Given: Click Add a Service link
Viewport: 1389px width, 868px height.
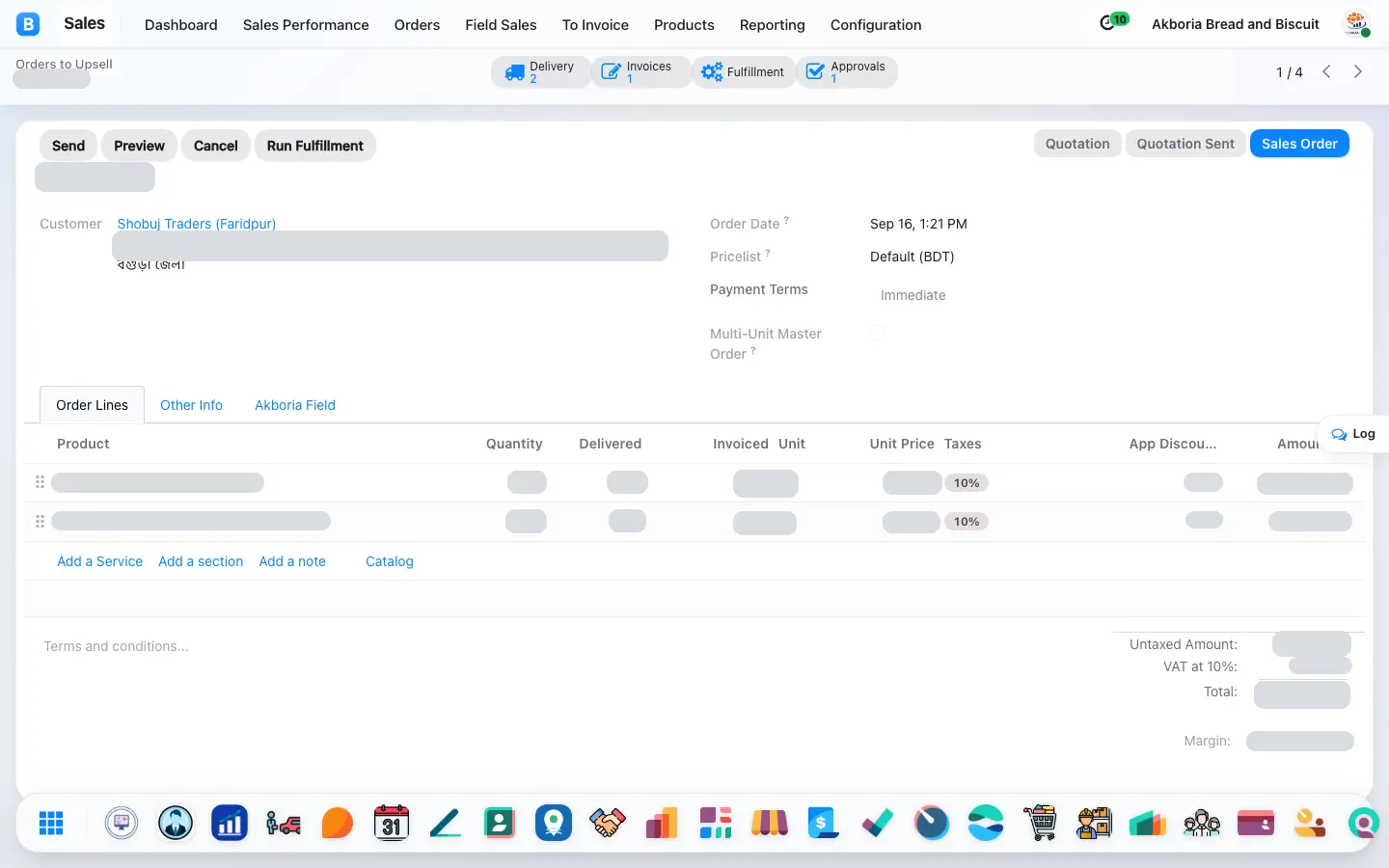Looking at the screenshot, I should pyautogui.click(x=99, y=561).
